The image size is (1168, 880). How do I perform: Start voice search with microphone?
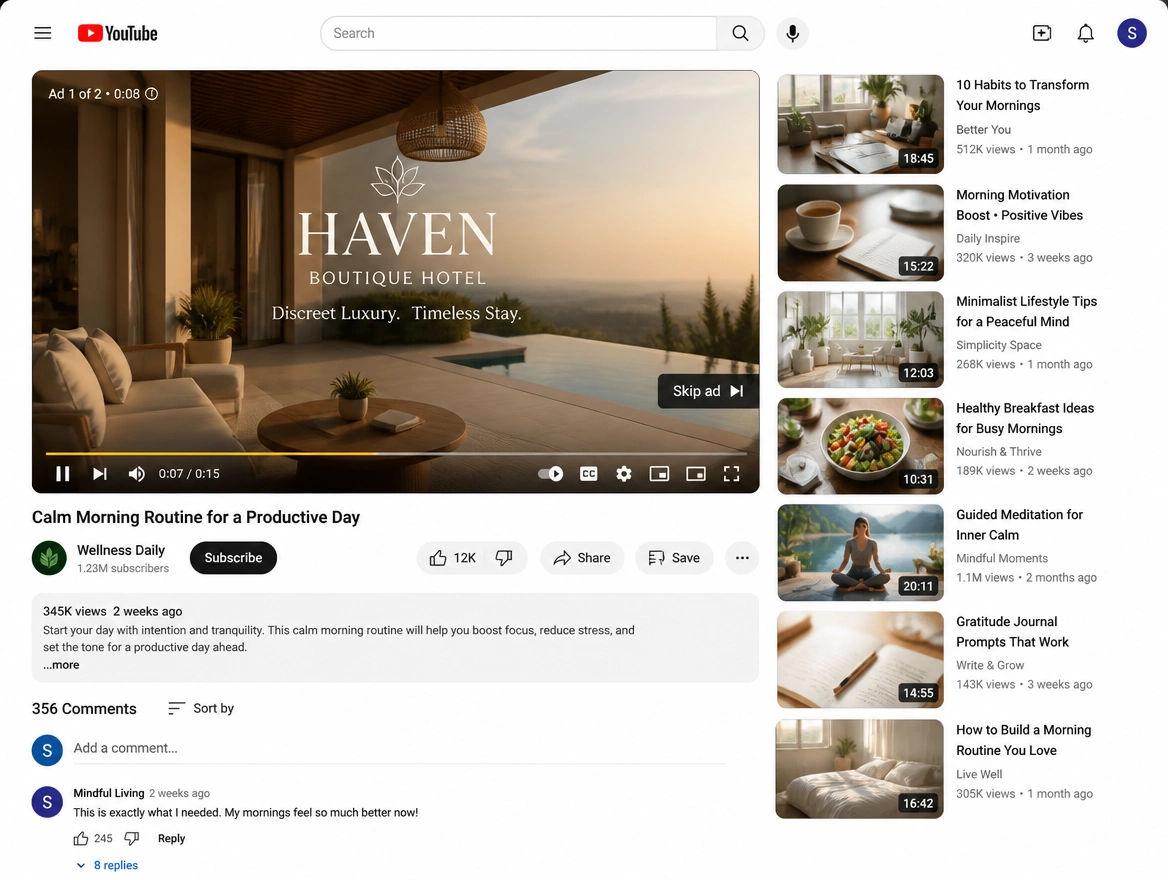(793, 33)
